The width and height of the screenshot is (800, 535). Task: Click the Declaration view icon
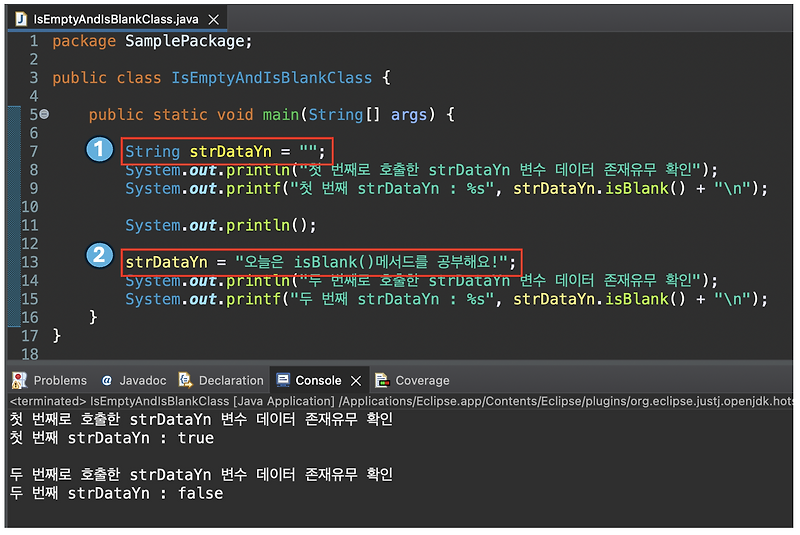tap(185, 380)
